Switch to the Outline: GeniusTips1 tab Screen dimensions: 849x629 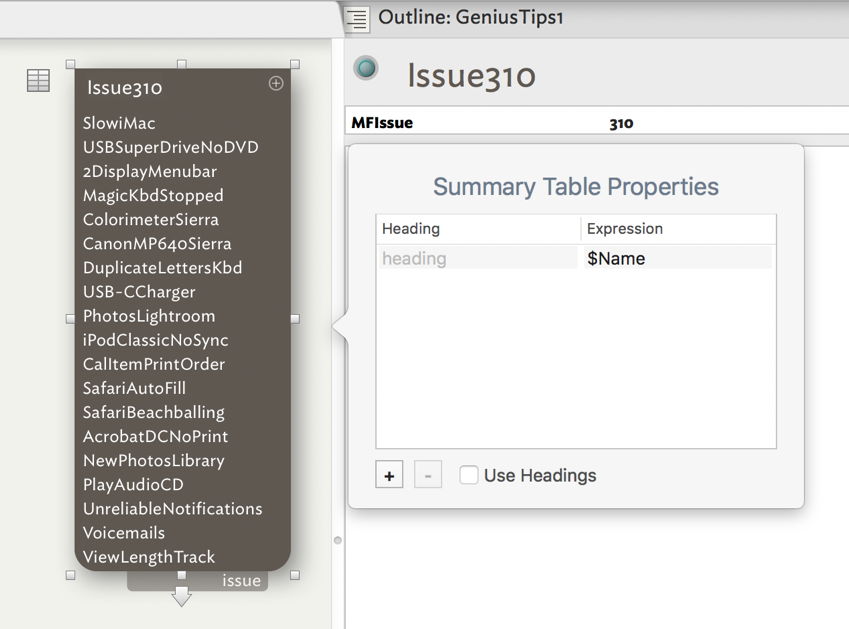[470, 18]
